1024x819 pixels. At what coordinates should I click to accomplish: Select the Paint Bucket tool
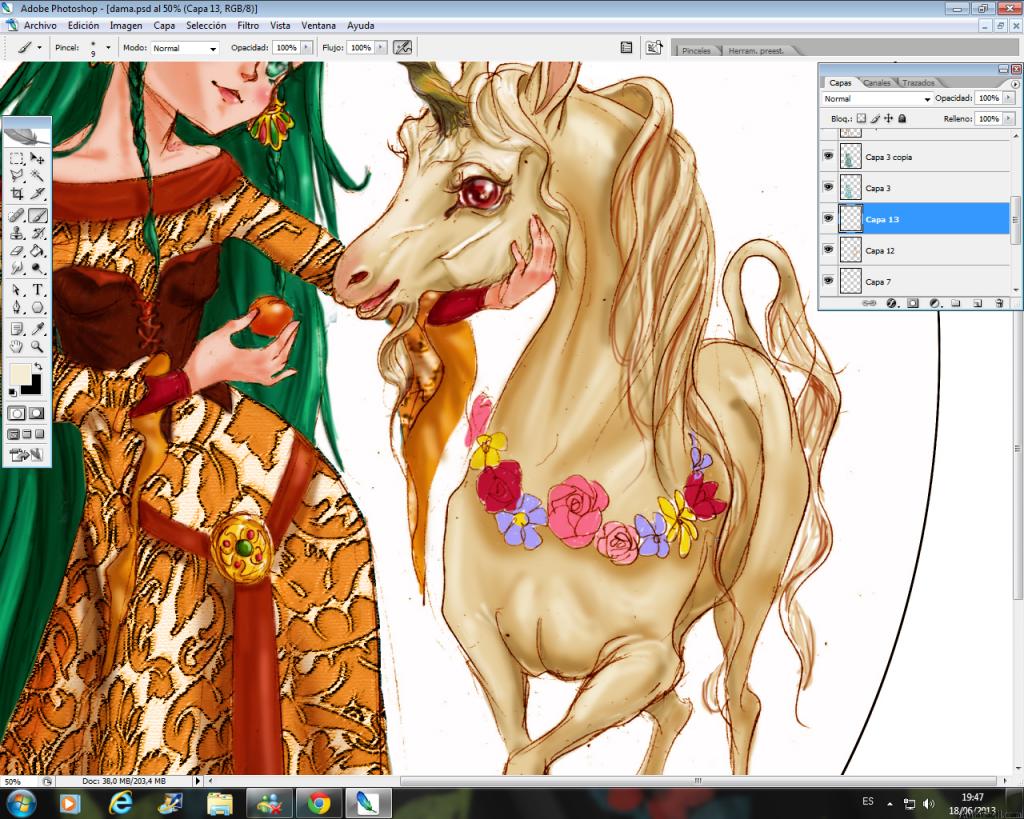37,251
